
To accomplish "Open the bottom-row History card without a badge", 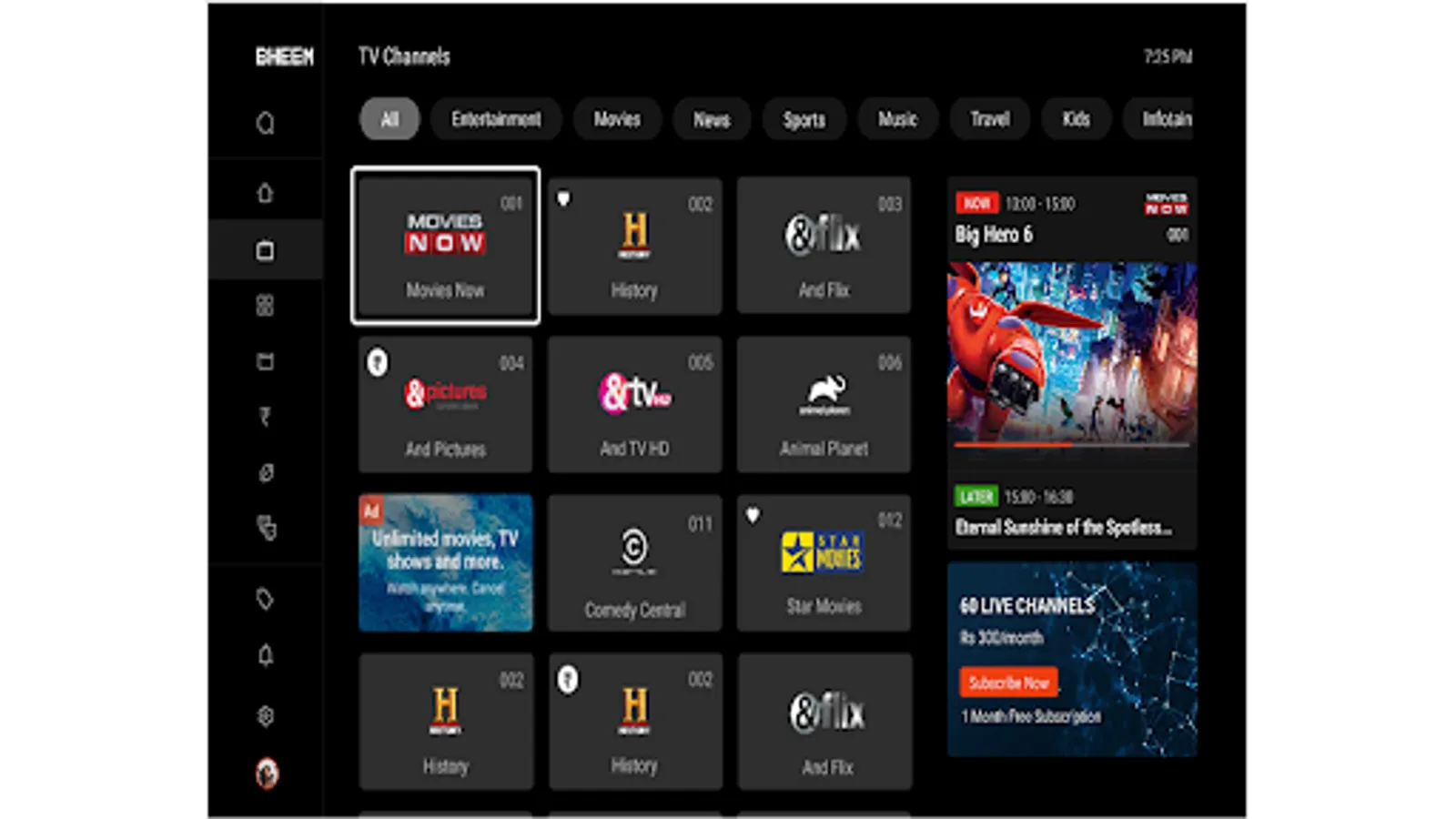I will coord(446,722).
